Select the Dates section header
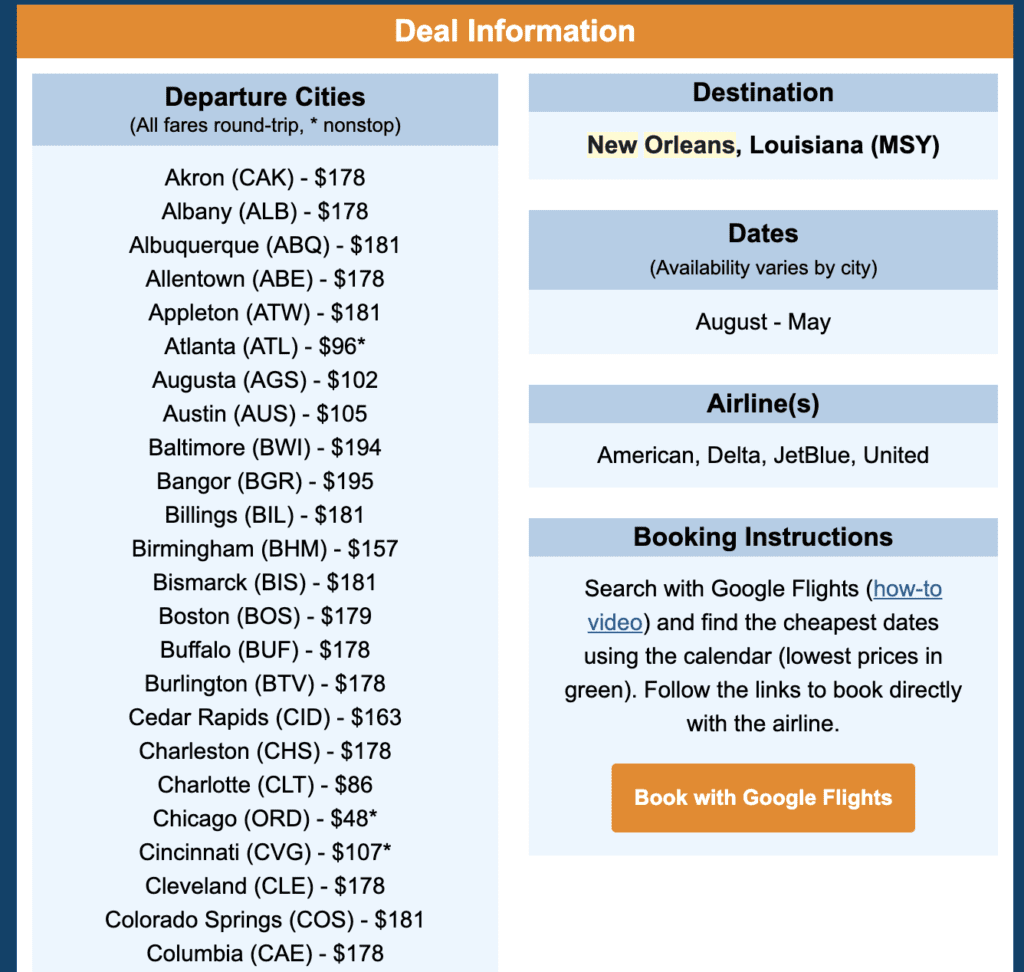The image size is (1024, 972). pyautogui.click(x=762, y=233)
